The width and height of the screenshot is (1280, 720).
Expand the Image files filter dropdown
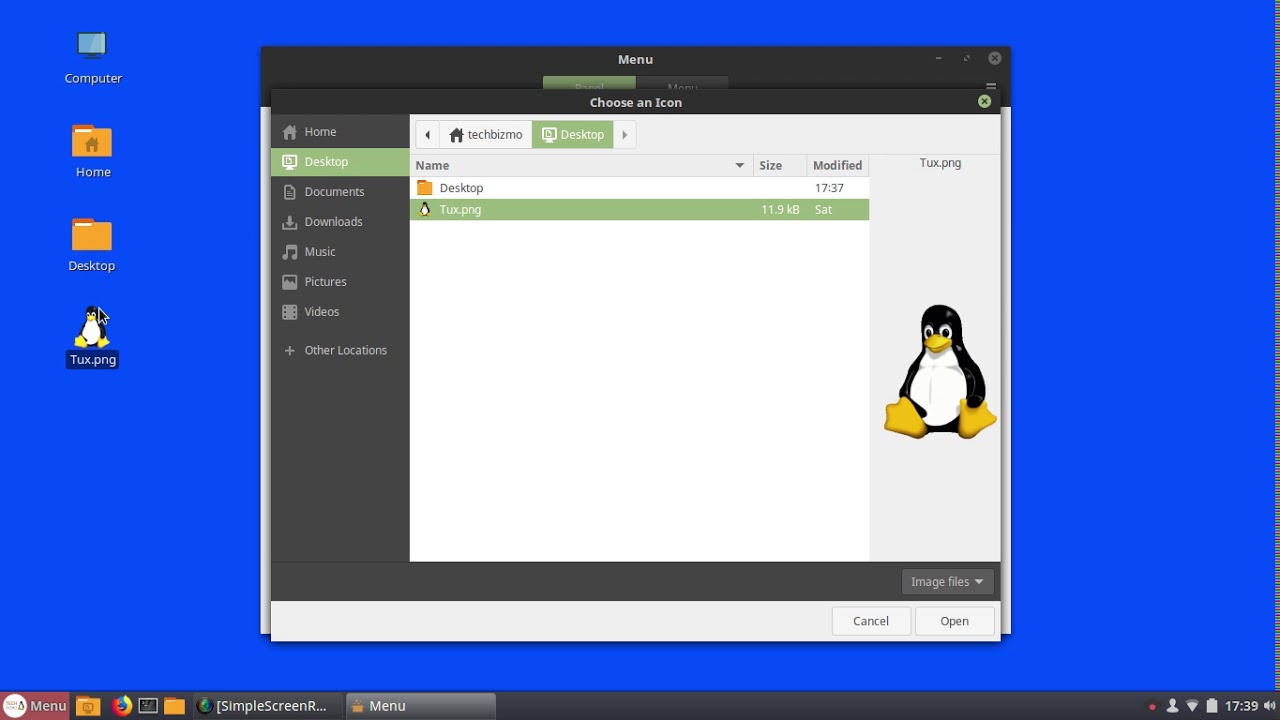946,581
